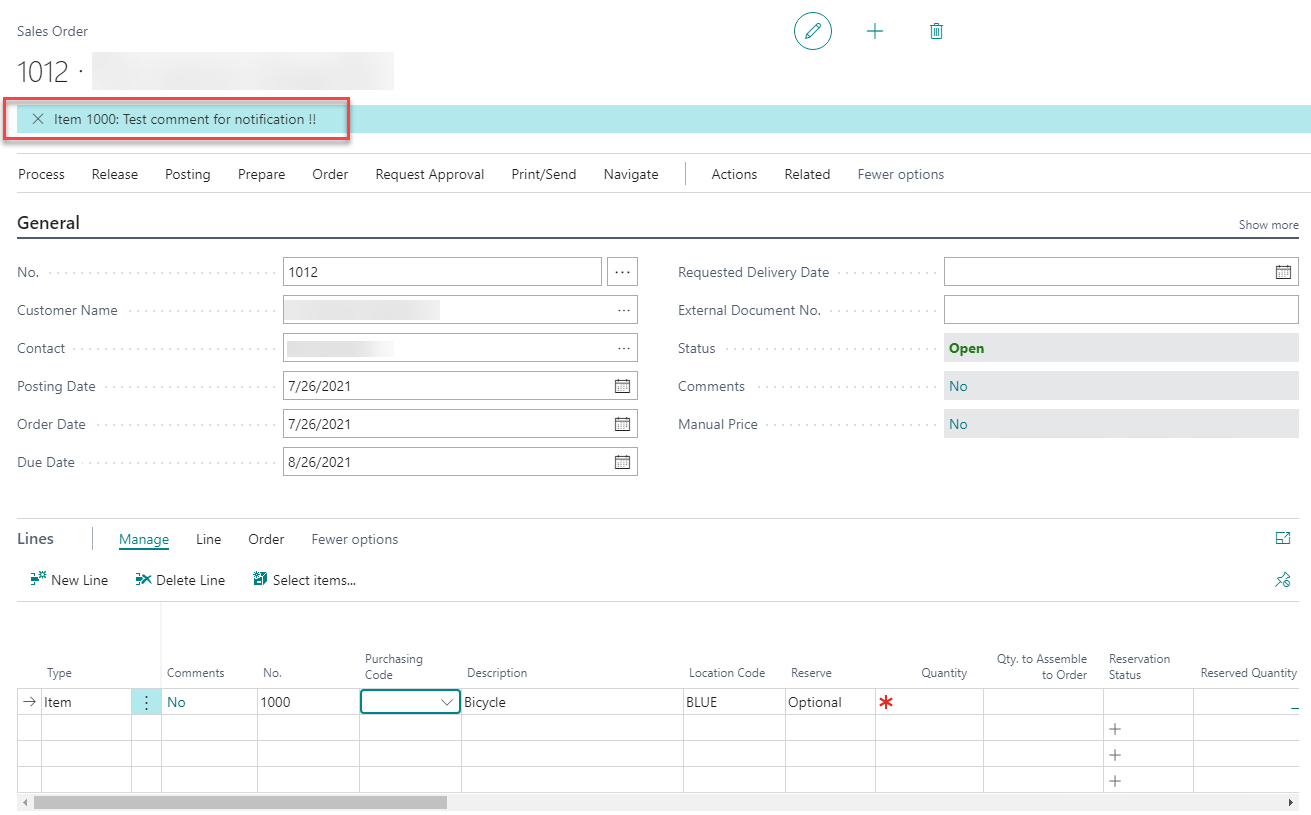Open the Requested Delivery Date calendar
This screenshot has height=815, width=1311.
click(1283, 272)
